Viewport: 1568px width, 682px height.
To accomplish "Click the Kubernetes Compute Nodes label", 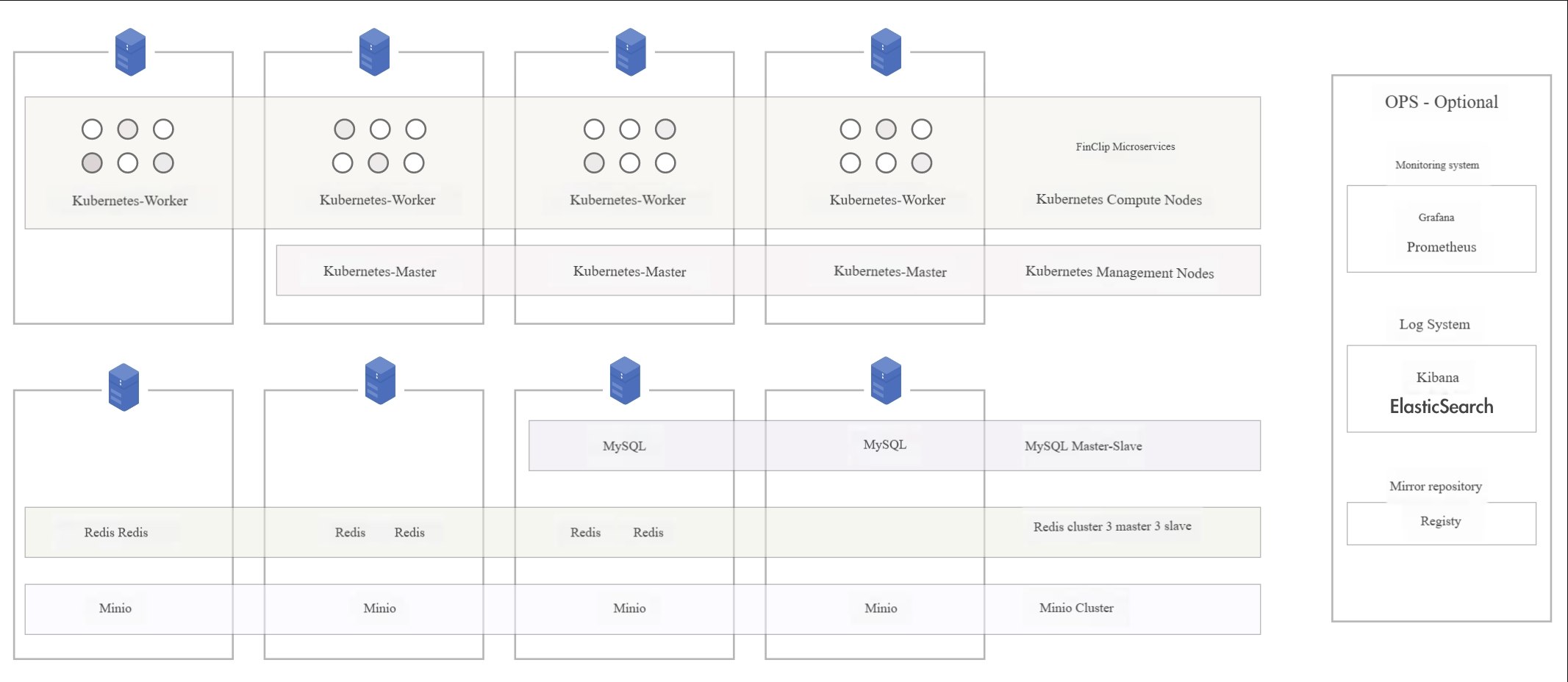I will point(1119,200).
